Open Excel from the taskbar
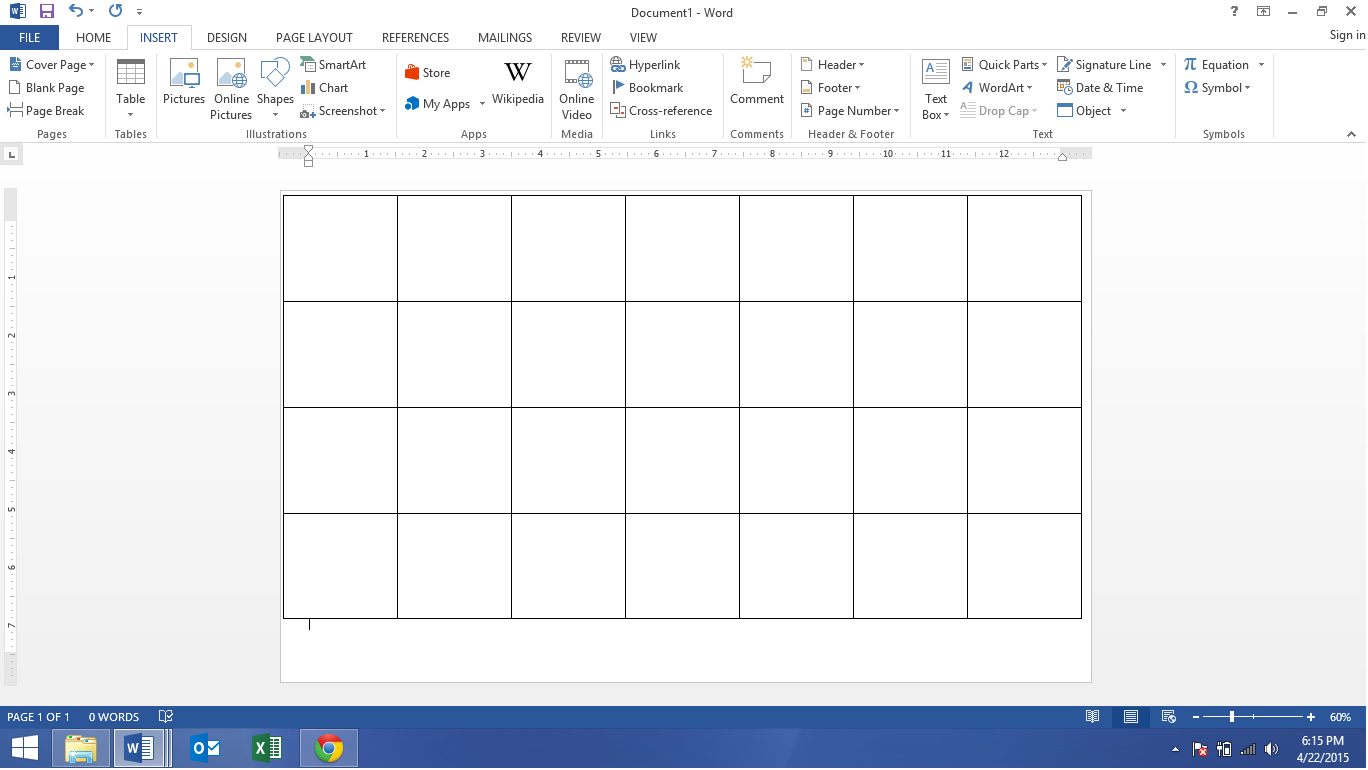Screen dimensions: 1368x770 click(266, 747)
